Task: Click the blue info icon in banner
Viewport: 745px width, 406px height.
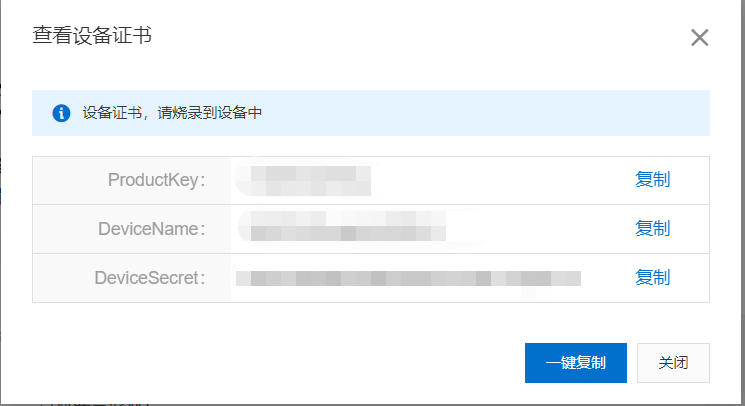Action: (61, 113)
